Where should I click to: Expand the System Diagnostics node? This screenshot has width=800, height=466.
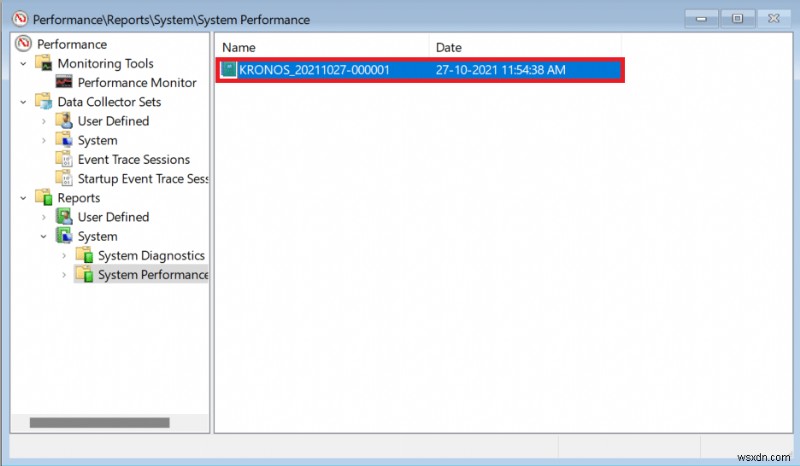[x=64, y=256]
